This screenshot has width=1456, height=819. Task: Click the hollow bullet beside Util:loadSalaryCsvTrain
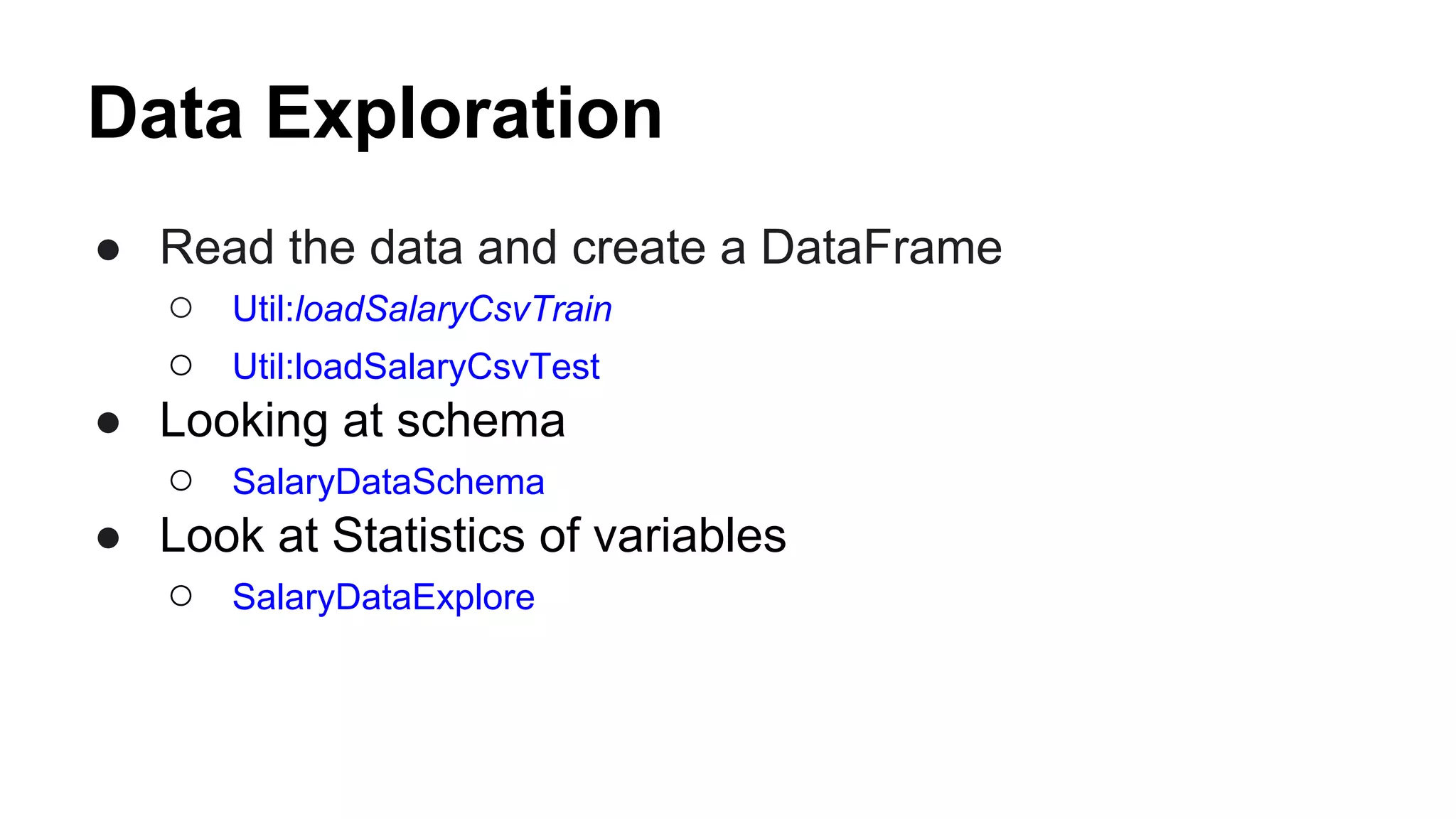pyautogui.click(x=181, y=308)
